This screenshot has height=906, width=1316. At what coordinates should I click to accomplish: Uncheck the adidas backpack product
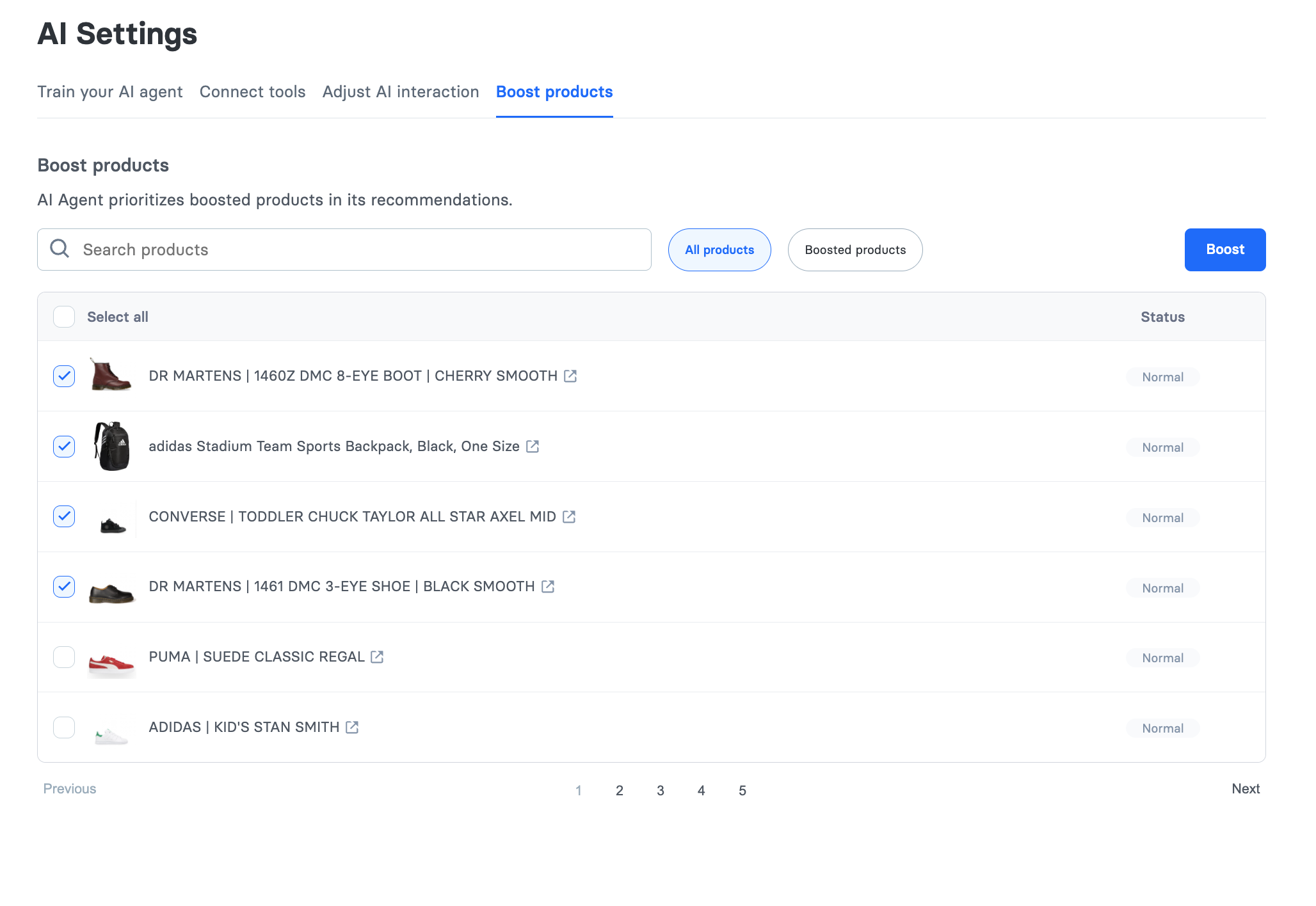coord(63,447)
